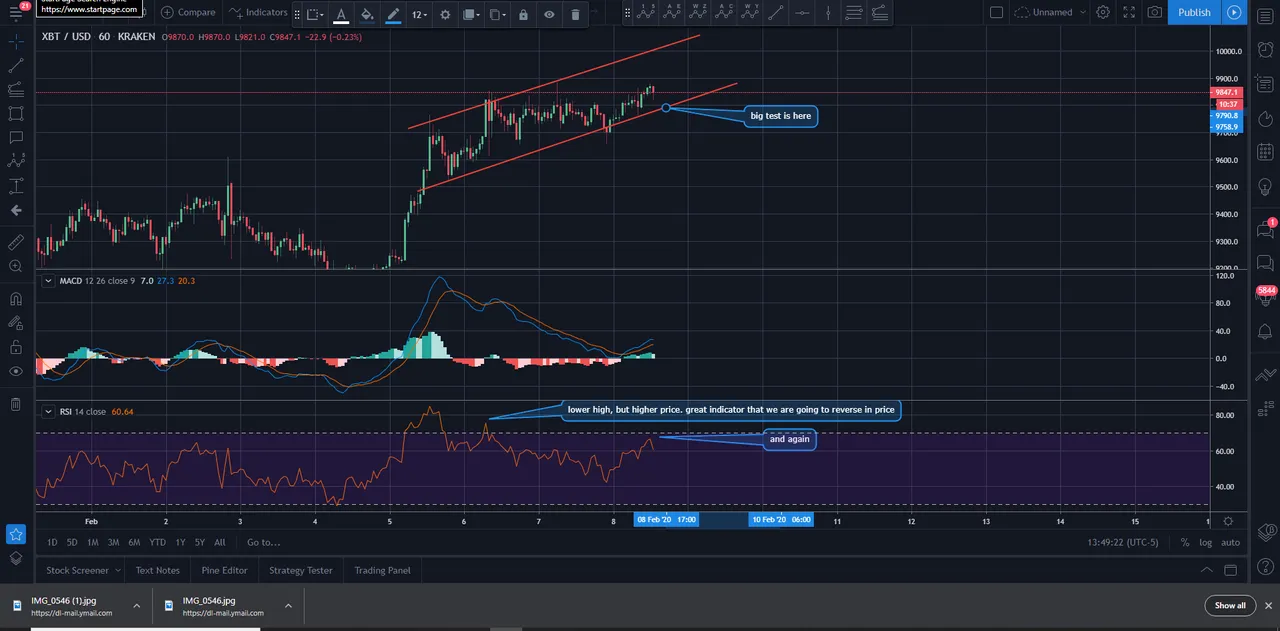Choose the vertical line favorite tool

pyautogui.click(x=828, y=13)
